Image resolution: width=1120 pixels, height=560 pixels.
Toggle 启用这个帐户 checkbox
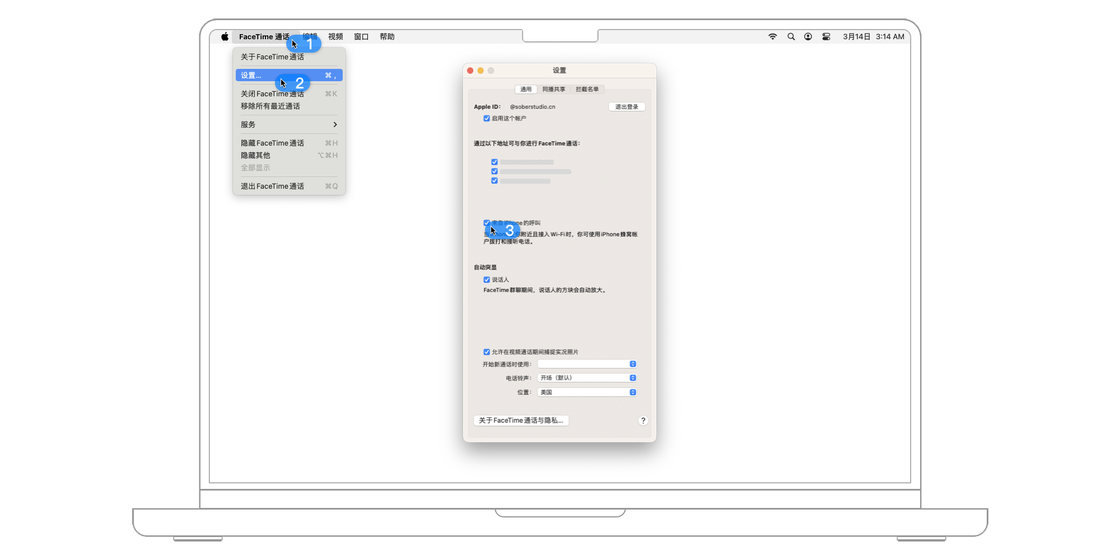coord(487,119)
